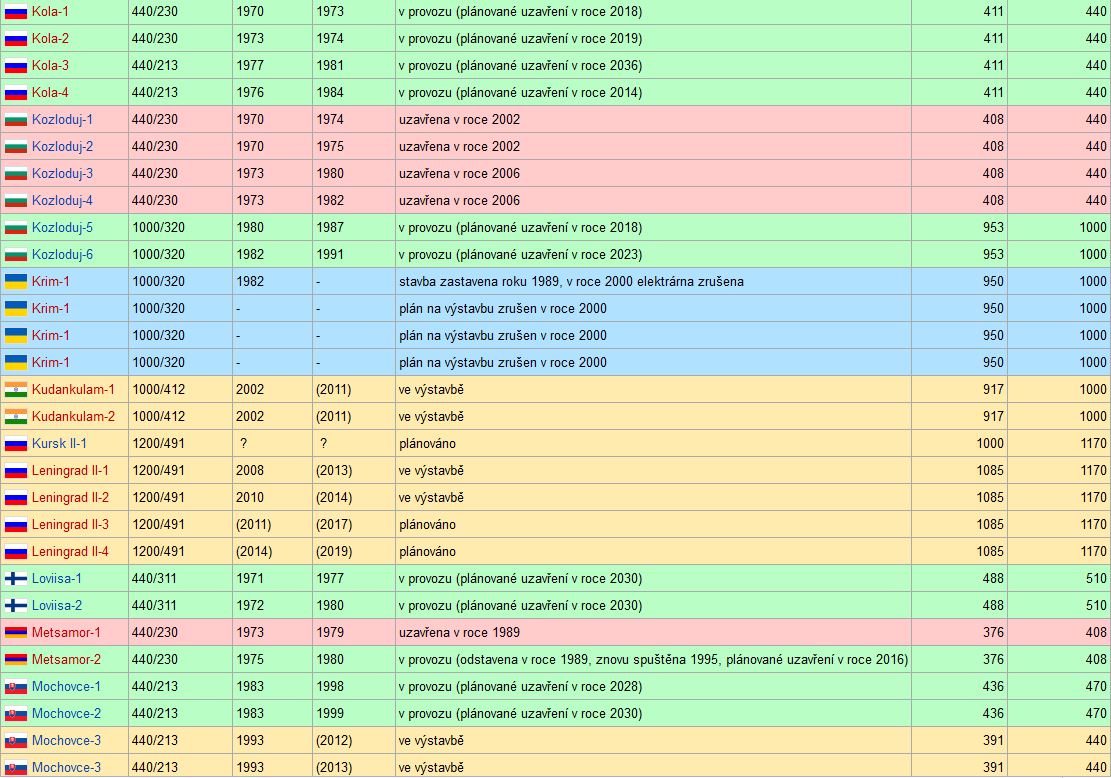Click the Kursk II-1 'plánováno' status cell

point(427,444)
